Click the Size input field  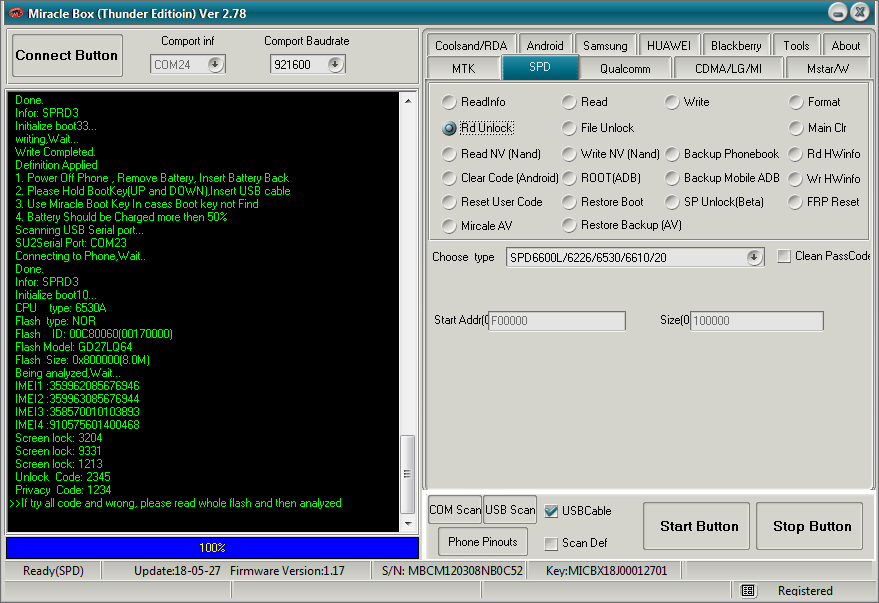coord(757,321)
